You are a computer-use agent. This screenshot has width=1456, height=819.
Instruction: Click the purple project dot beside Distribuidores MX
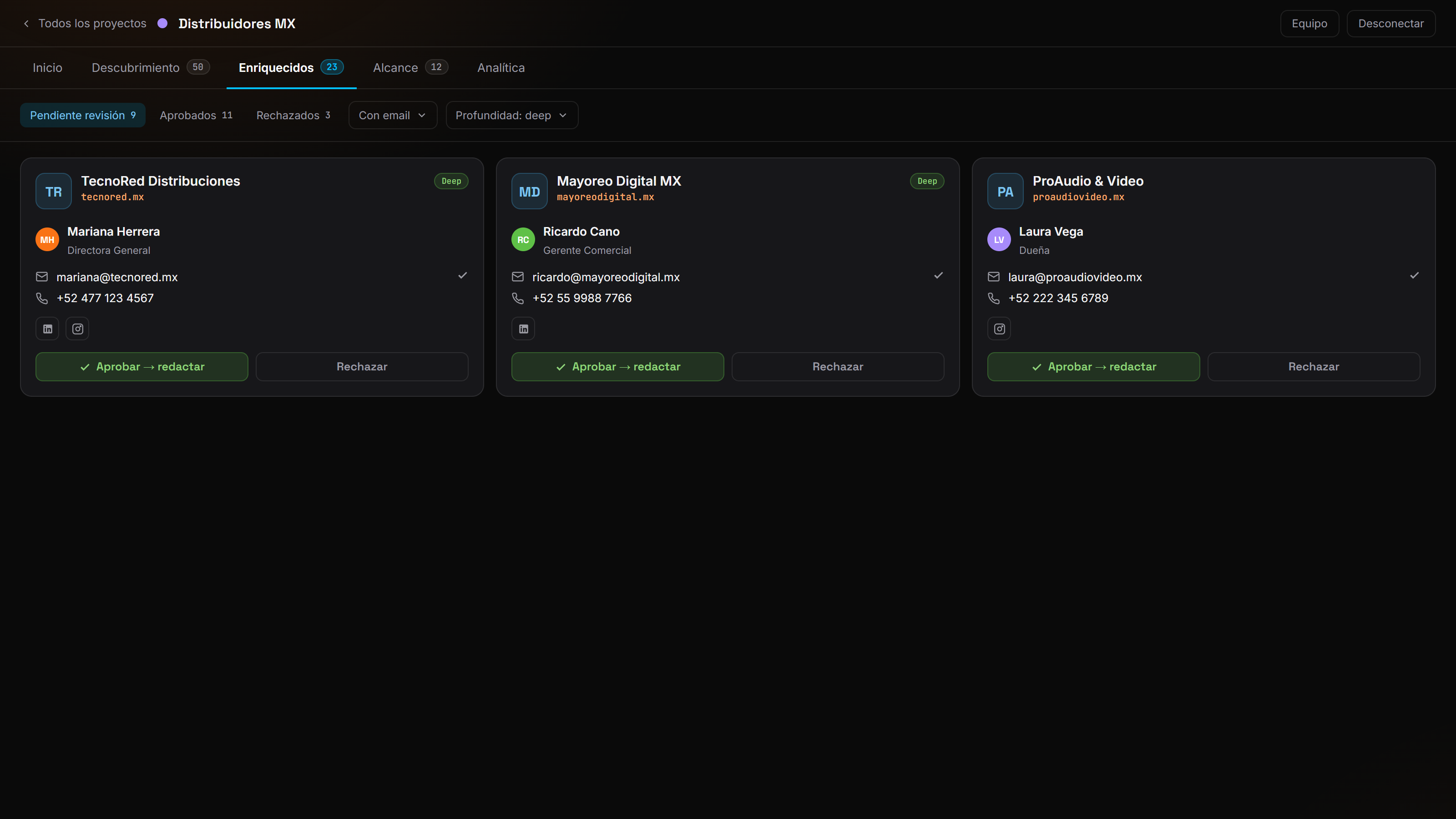click(162, 23)
